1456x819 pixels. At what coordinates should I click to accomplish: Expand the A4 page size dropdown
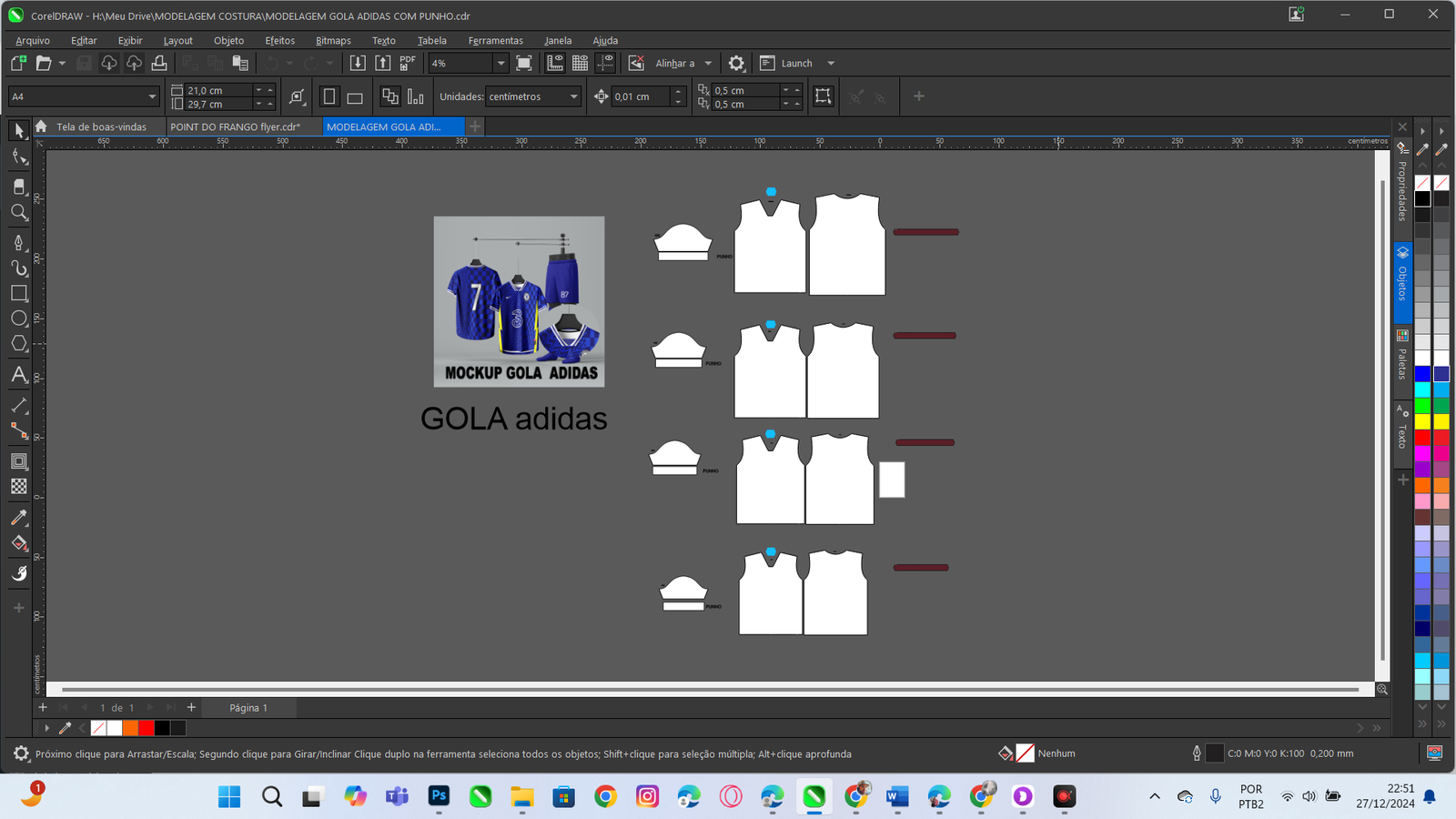click(152, 96)
